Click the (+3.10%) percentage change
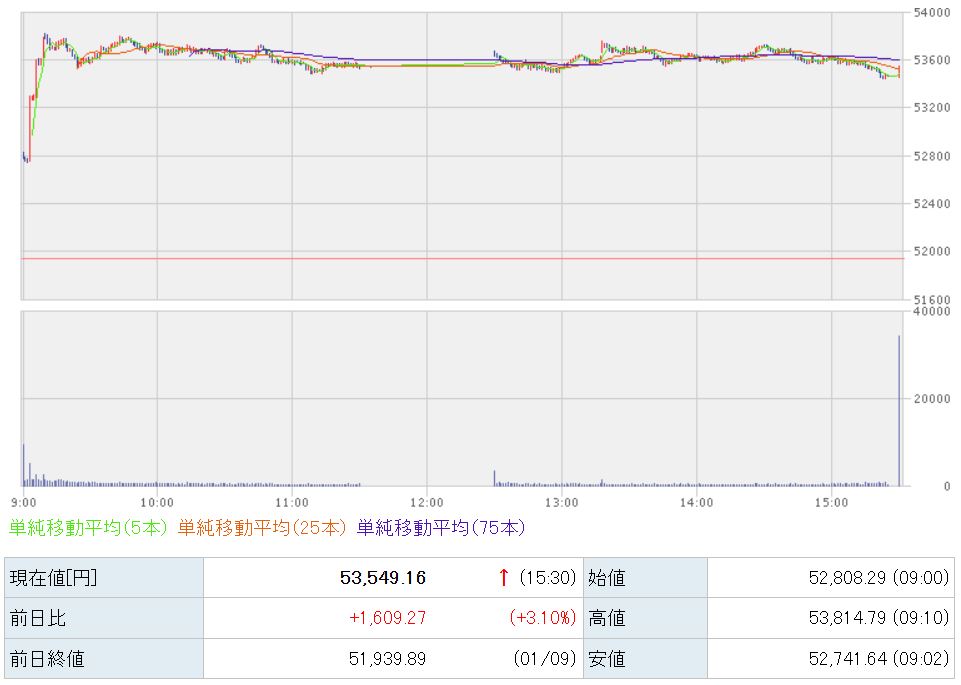Image resolution: width=961 pixels, height=685 pixels. (x=541, y=618)
